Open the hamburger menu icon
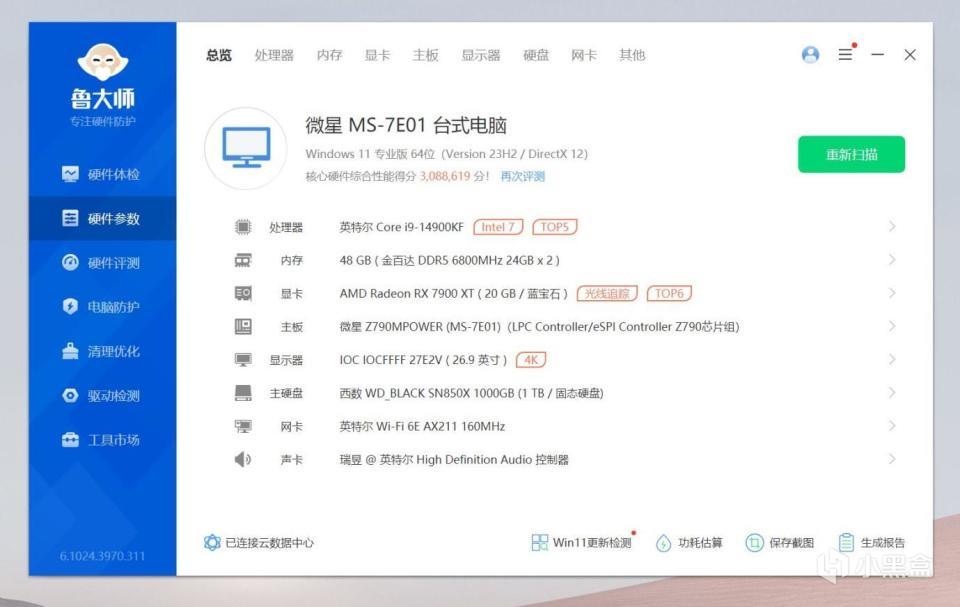The width and height of the screenshot is (960, 607). pyautogui.click(x=846, y=55)
